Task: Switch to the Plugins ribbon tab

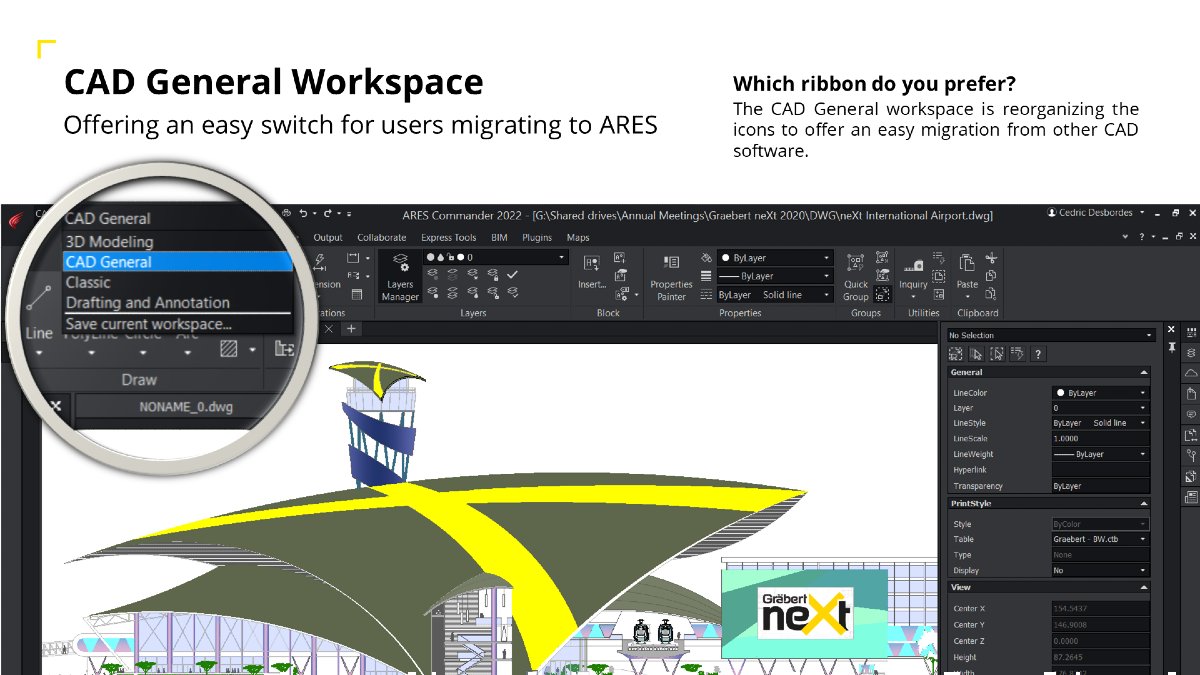Action: [537, 238]
